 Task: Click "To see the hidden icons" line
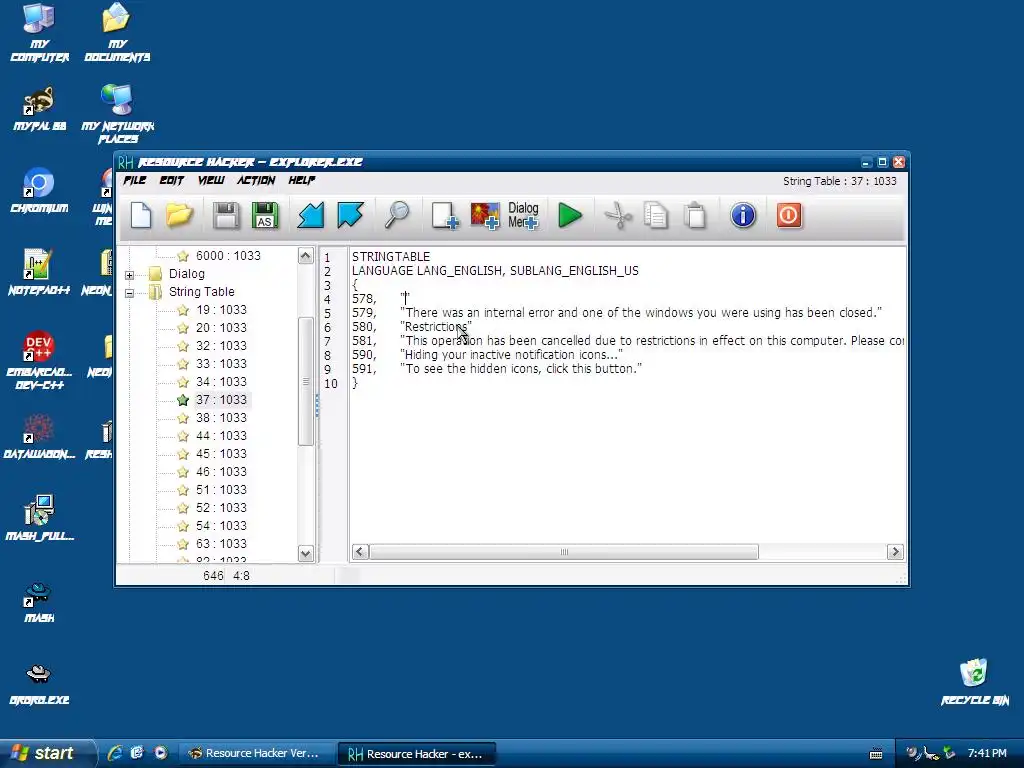tap(521, 369)
